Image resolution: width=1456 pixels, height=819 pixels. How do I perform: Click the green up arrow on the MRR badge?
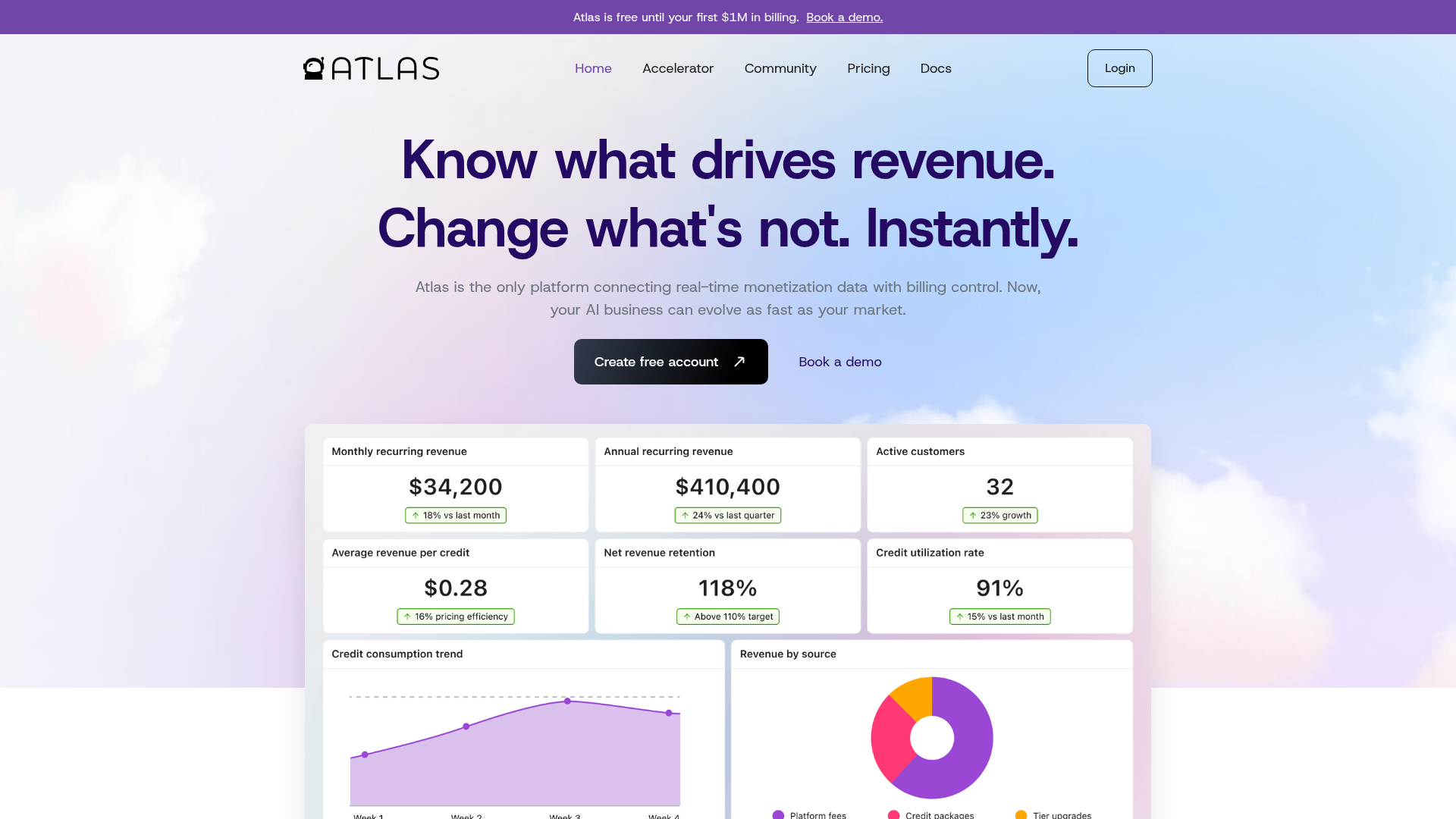tap(415, 515)
